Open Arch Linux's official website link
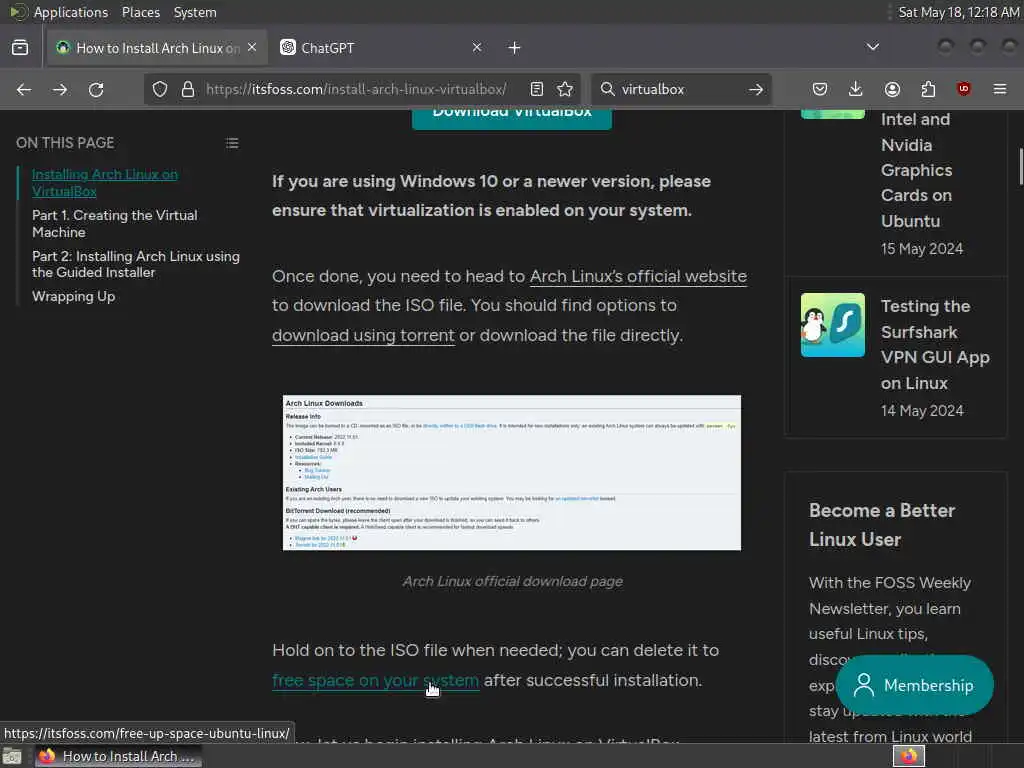 tap(638, 276)
